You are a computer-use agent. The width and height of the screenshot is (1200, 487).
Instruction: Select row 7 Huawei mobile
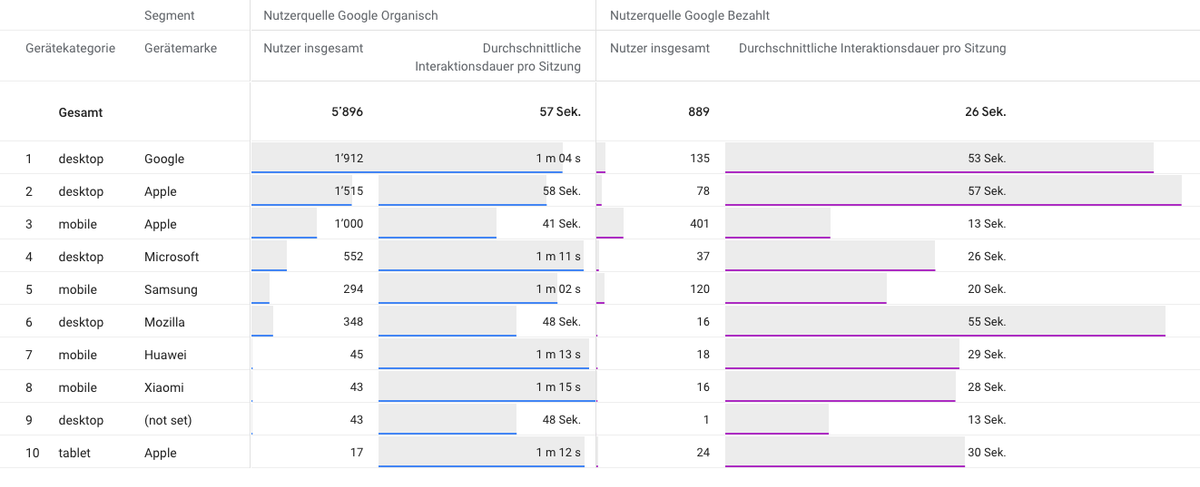(600, 355)
